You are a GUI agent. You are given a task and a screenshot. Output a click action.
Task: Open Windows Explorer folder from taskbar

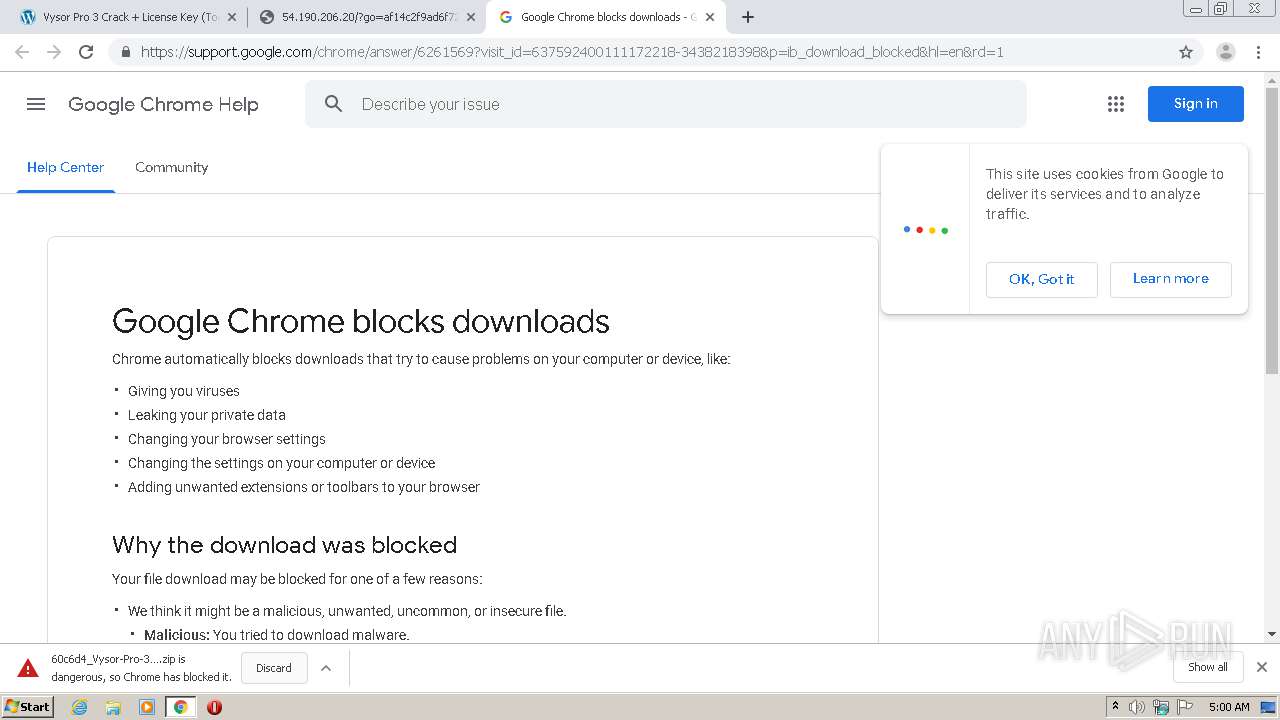pos(113,707)
